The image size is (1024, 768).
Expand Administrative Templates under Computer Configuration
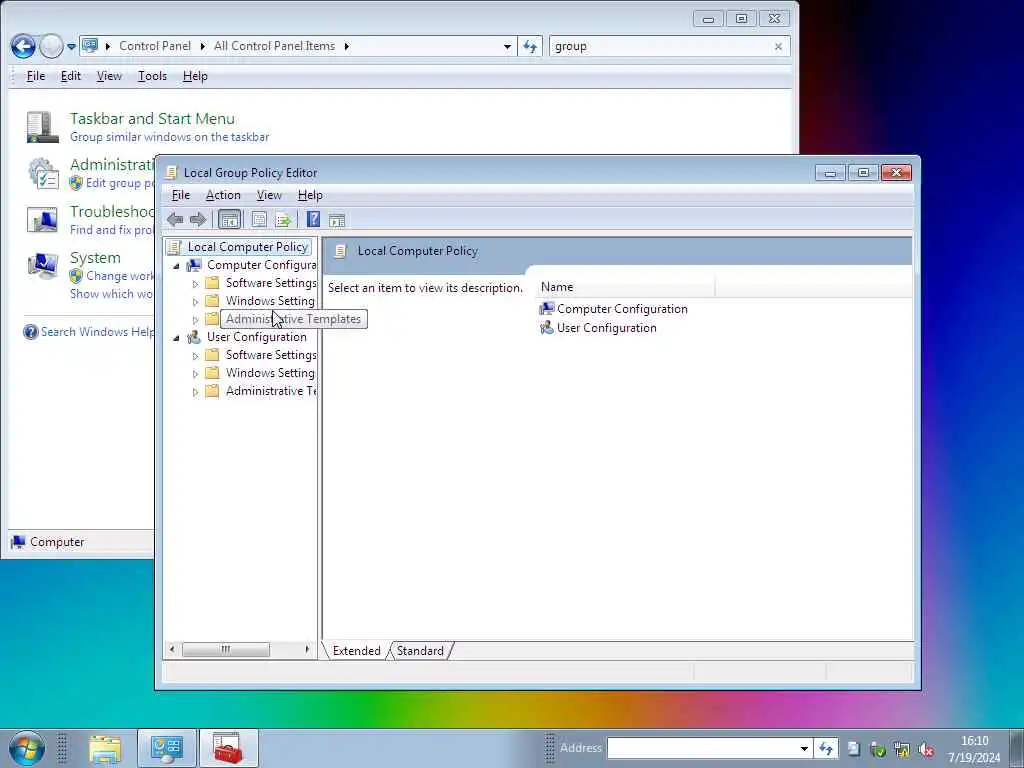click(x=195, y=320)
